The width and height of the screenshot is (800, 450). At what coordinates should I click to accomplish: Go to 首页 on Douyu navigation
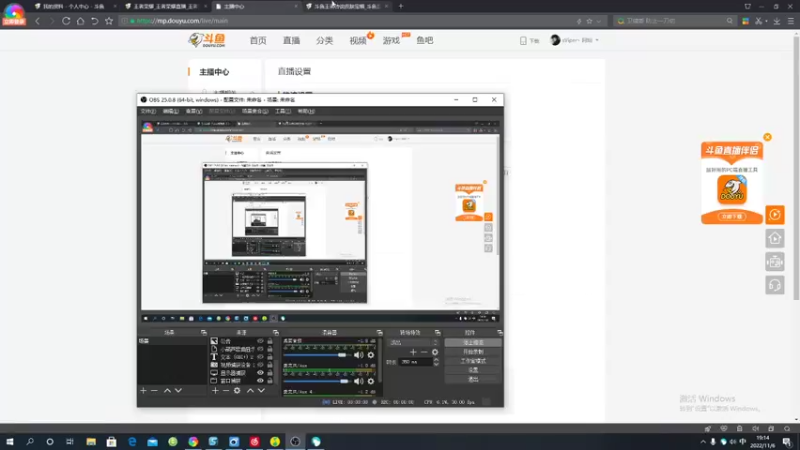click(x=258, y=40)
